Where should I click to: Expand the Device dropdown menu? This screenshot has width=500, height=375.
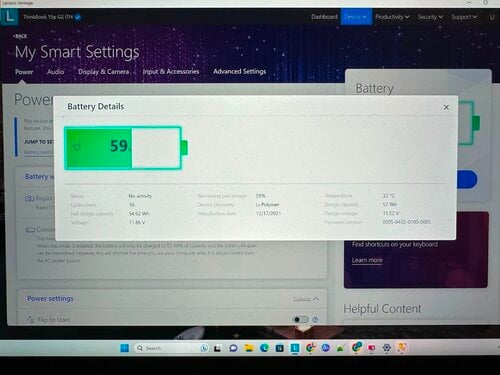pyautogui.click(x=356, y=17)
